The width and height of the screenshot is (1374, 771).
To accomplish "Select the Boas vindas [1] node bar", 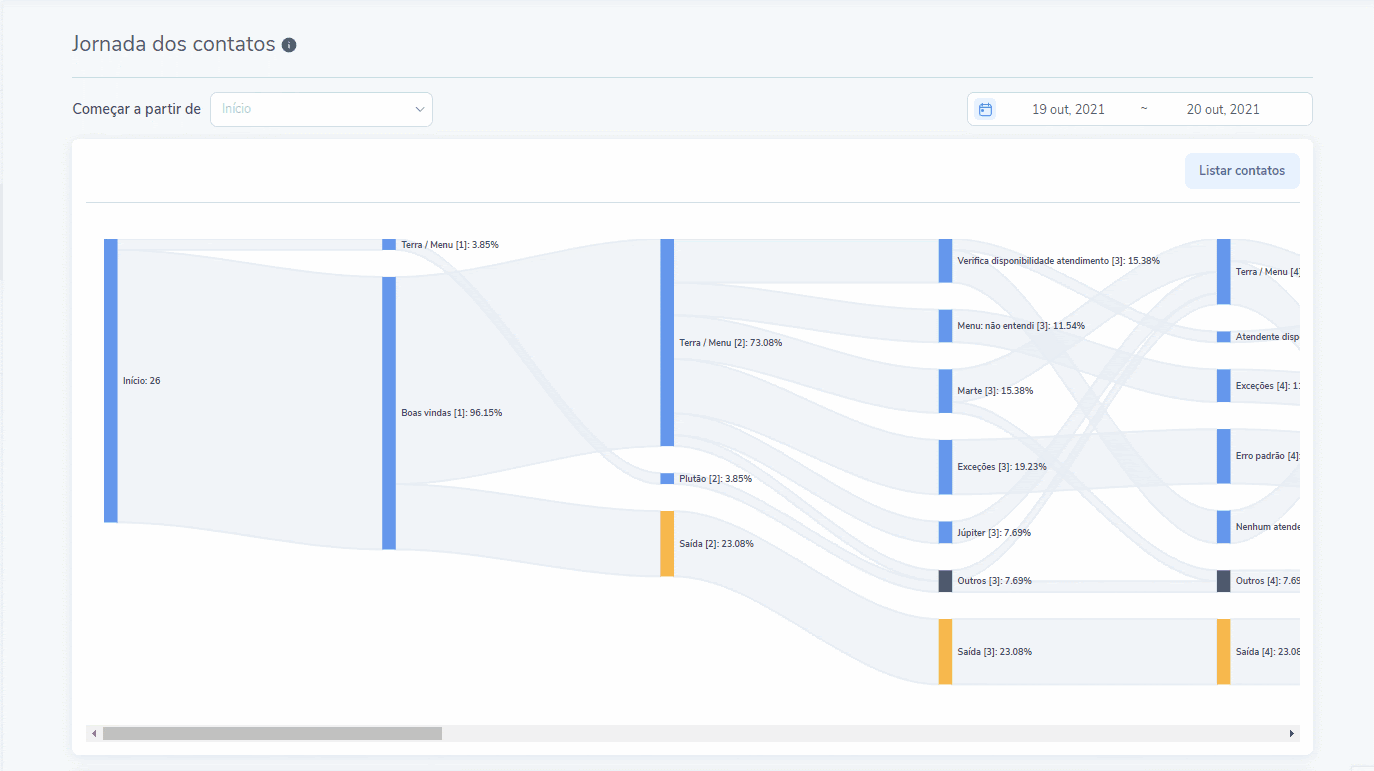I will coord(389,412).
